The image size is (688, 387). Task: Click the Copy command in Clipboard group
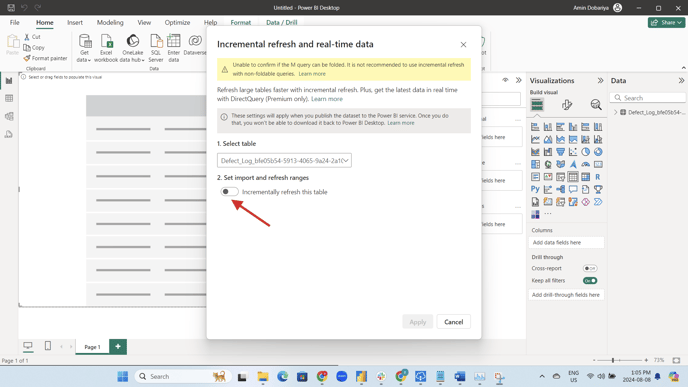(x=34, y=47)
